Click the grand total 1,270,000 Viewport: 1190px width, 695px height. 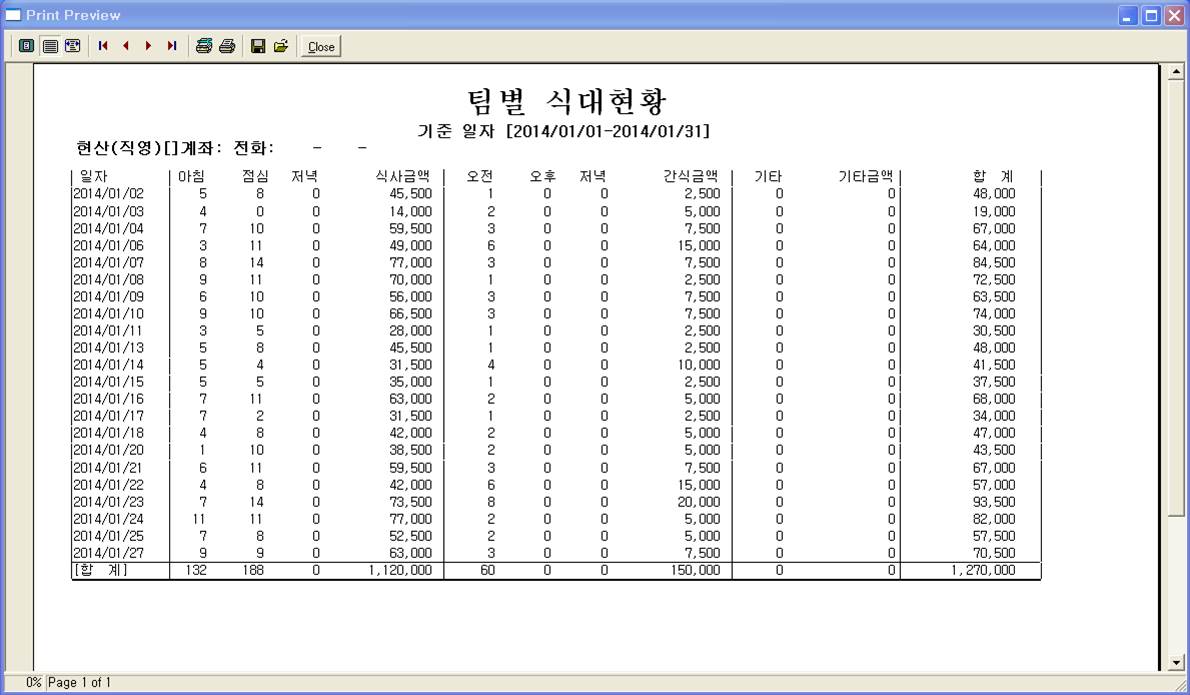(984, 571)
